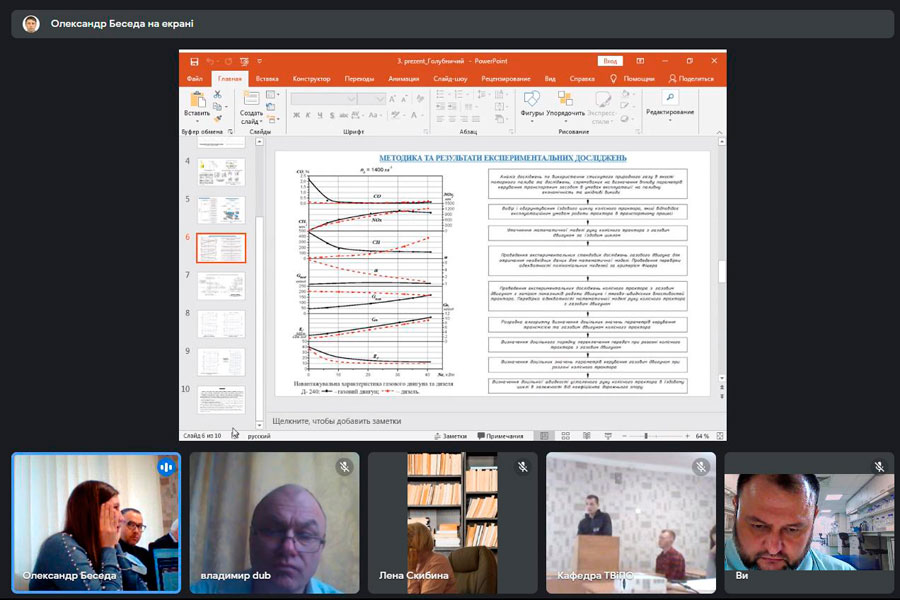Toggle strikethrough (abc) formatting
This screenshot has height=600, width=900.
[343, 115]
